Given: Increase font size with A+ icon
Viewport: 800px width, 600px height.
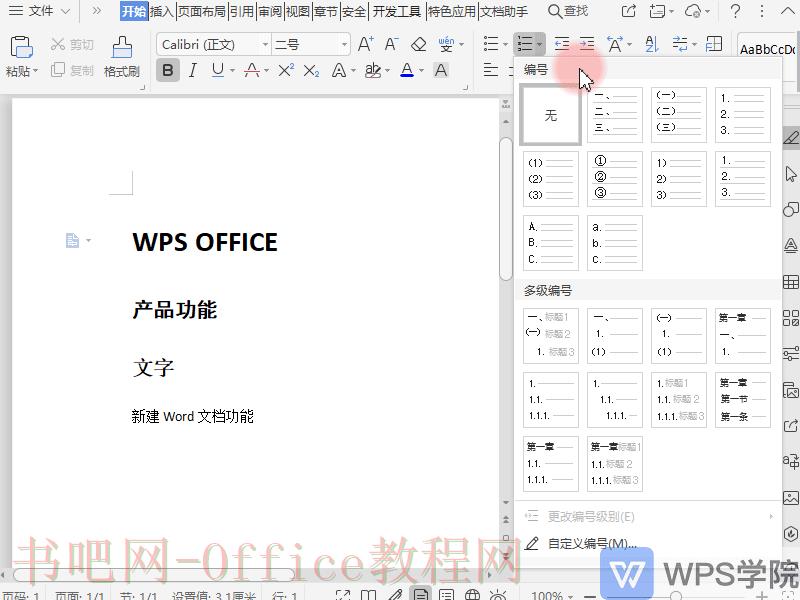Looking at the screenshot, I should tap(365, 44).
